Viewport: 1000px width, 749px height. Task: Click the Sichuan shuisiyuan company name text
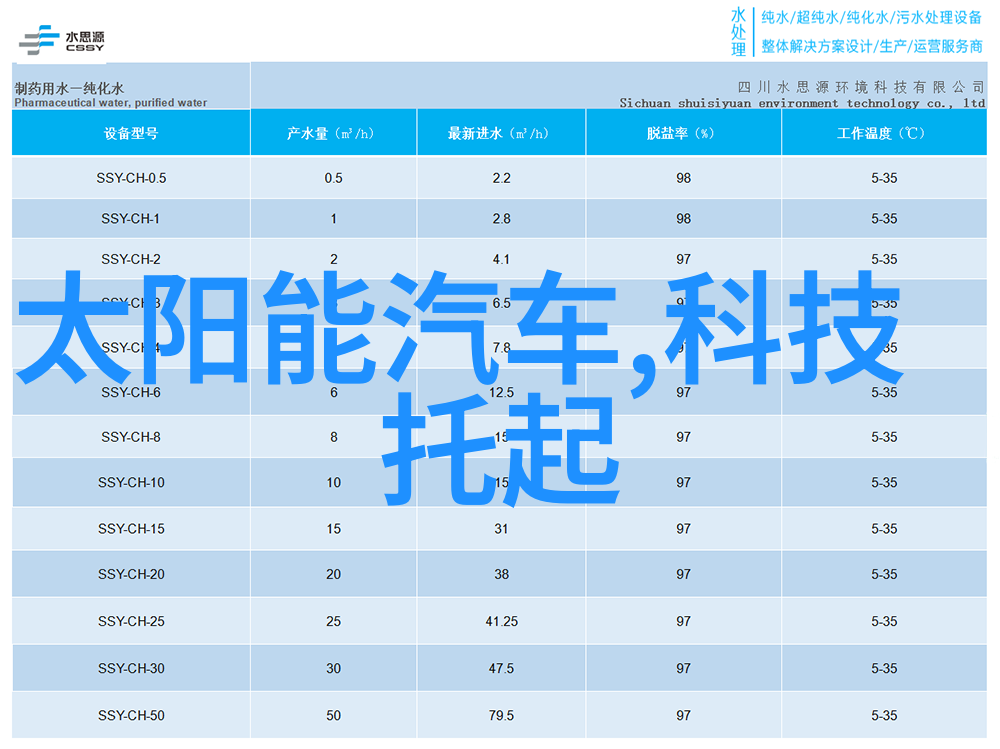(801, 103)
